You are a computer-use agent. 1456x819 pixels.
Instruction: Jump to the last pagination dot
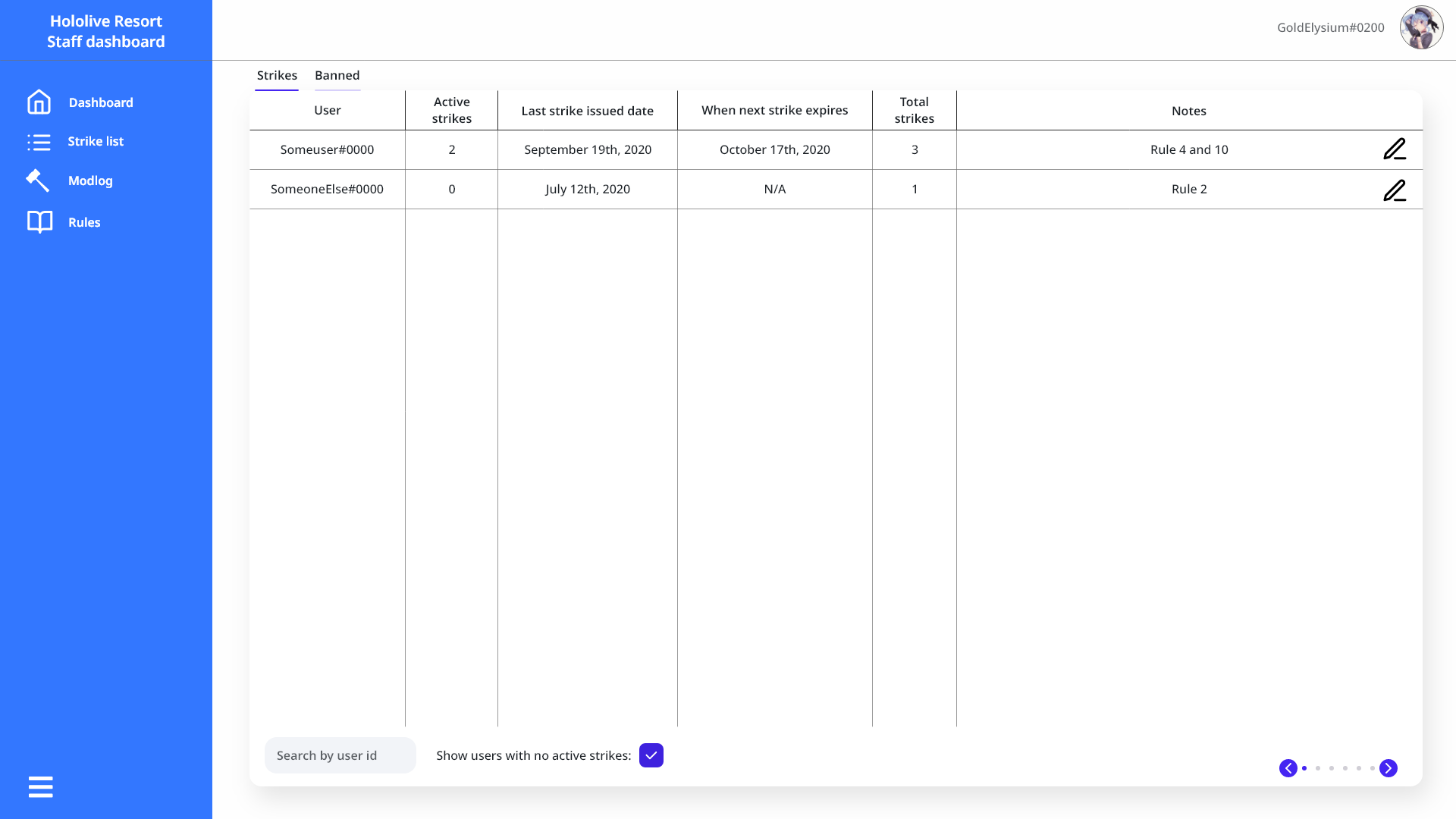1372,768
